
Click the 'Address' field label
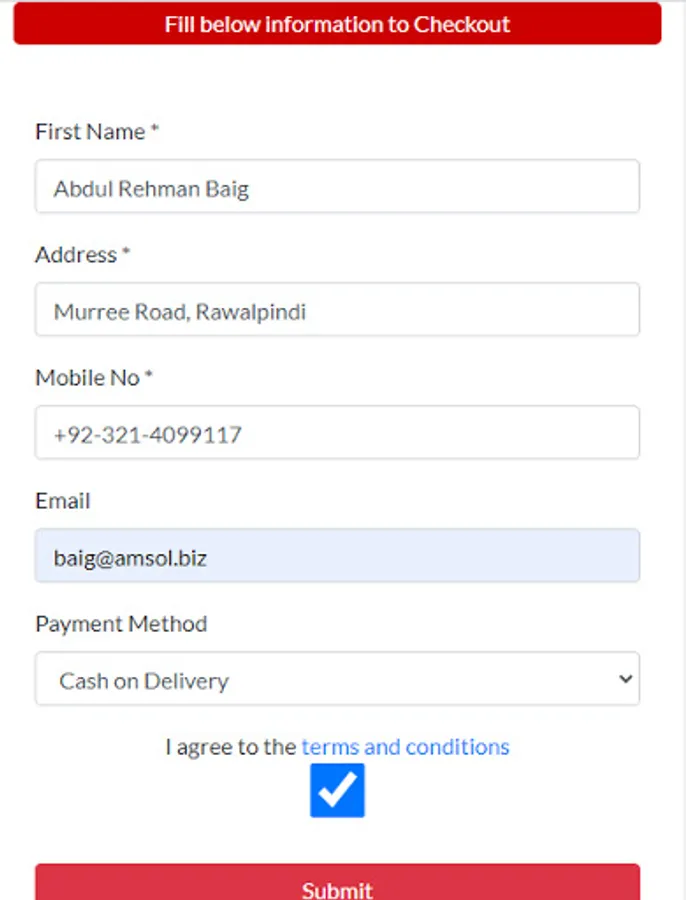(76, 255)
